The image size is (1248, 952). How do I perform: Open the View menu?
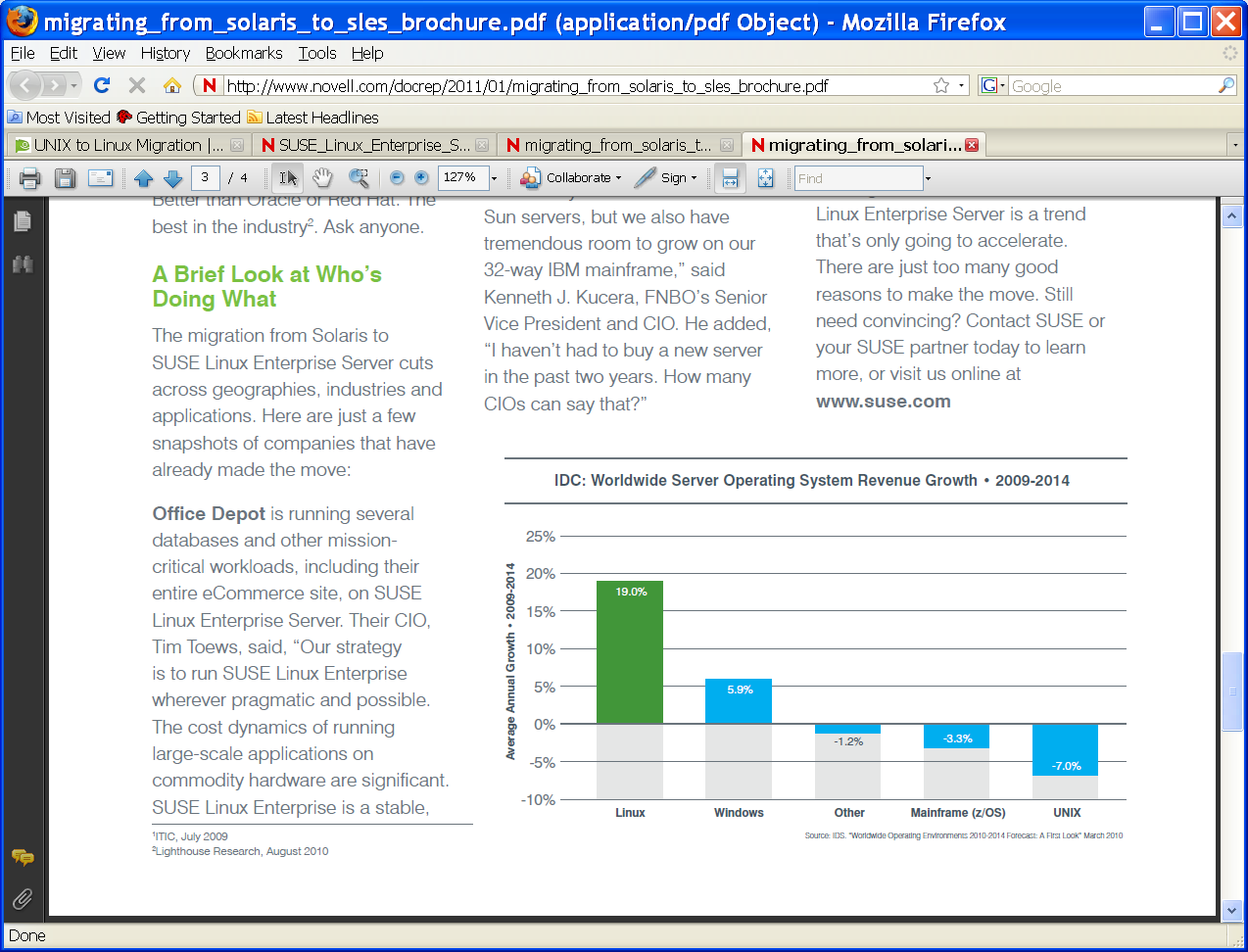109,53
